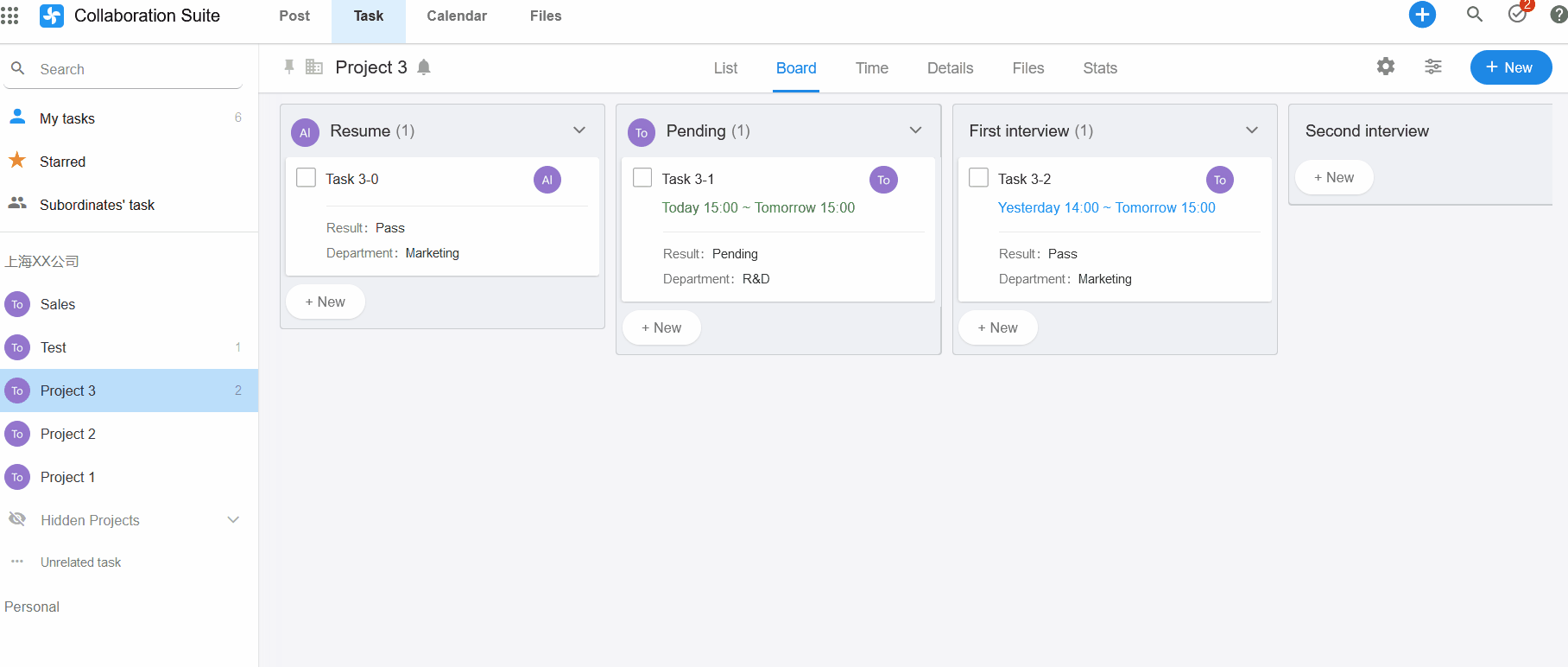The width and height of the screenshot is (1568, 667).
Task: Open the task notifications checkmark icon
Action: [x=1517, y=15]
